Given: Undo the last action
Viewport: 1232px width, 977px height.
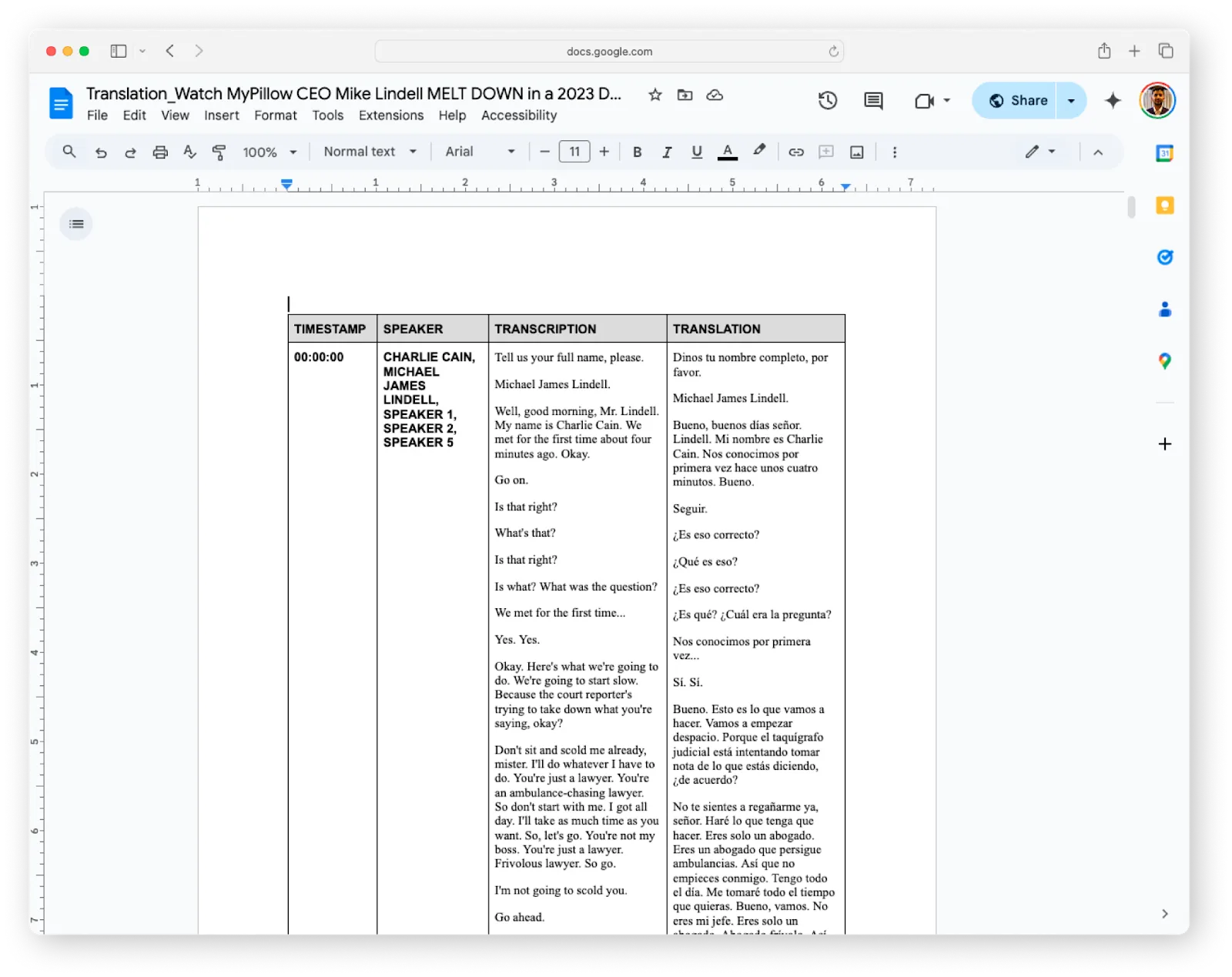Looking at the screenshot, I should pyautogui.click(x=101, y=152).
